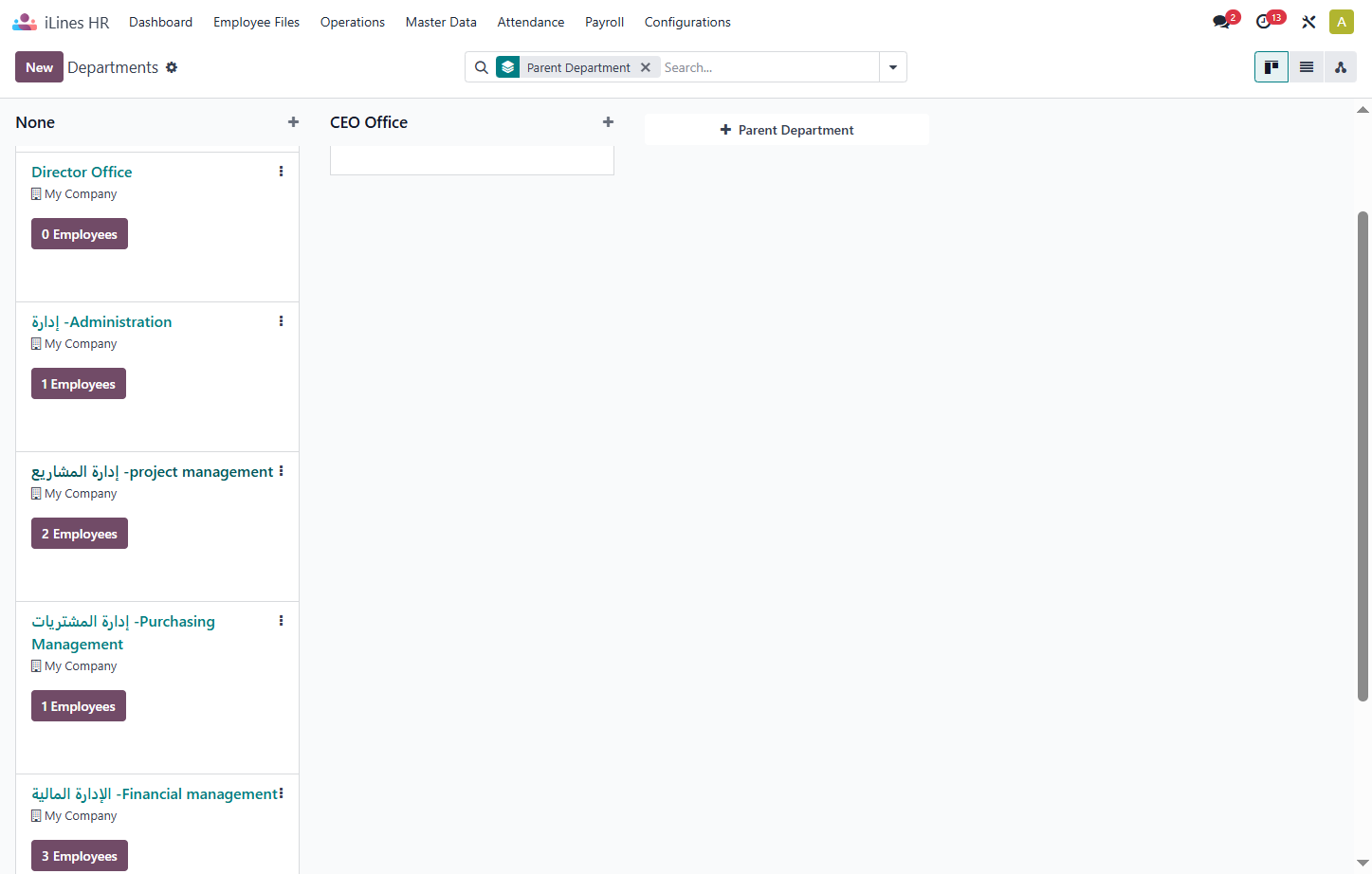
Task: Switch to Hierarchy view
Action: pyautogui.click(x=1341, y=67)
